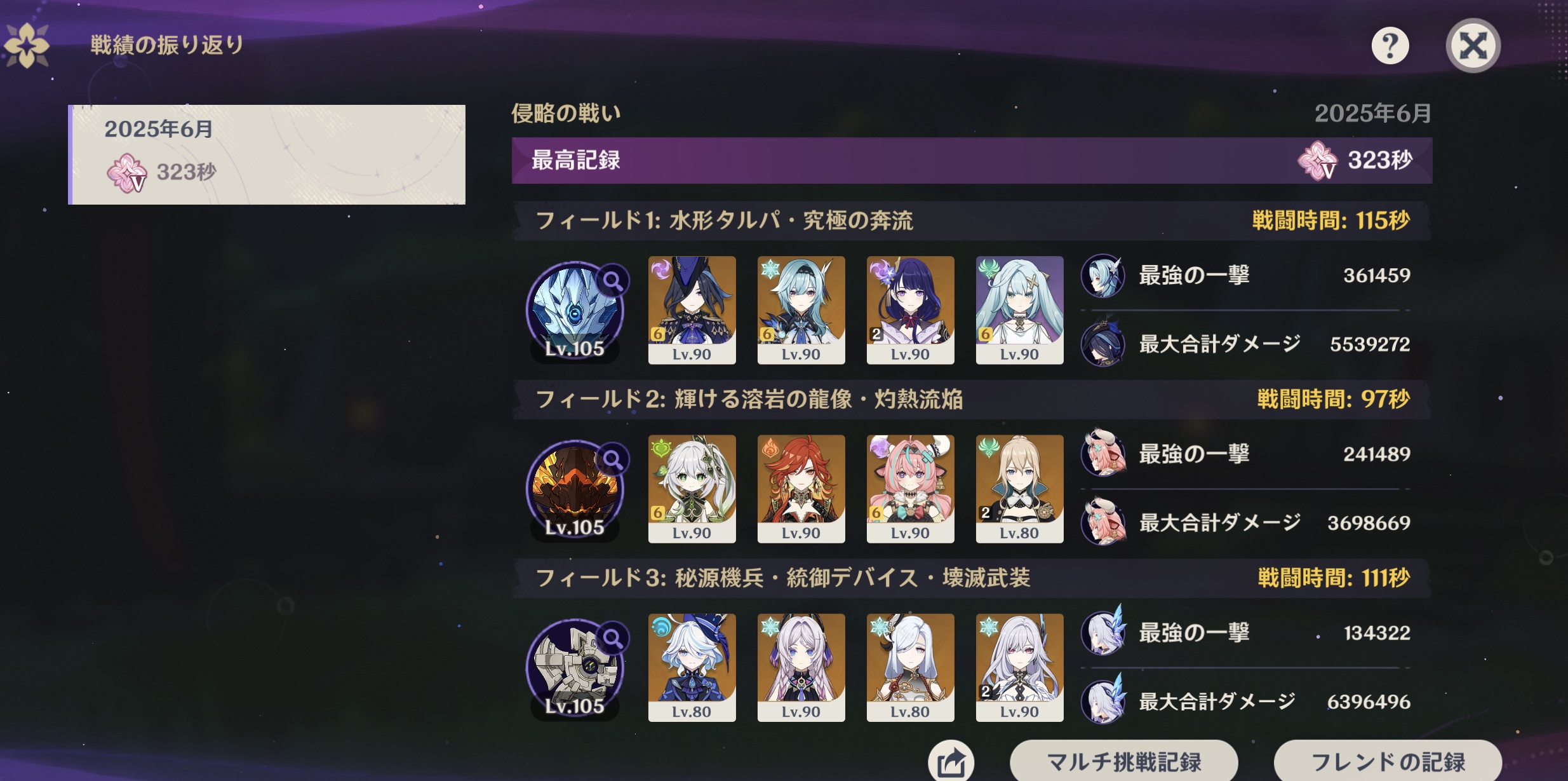Screen dimensions: 1568x781
Task: Click Field 1 最強の一撃 character icon
Action: coord(1103,276)
